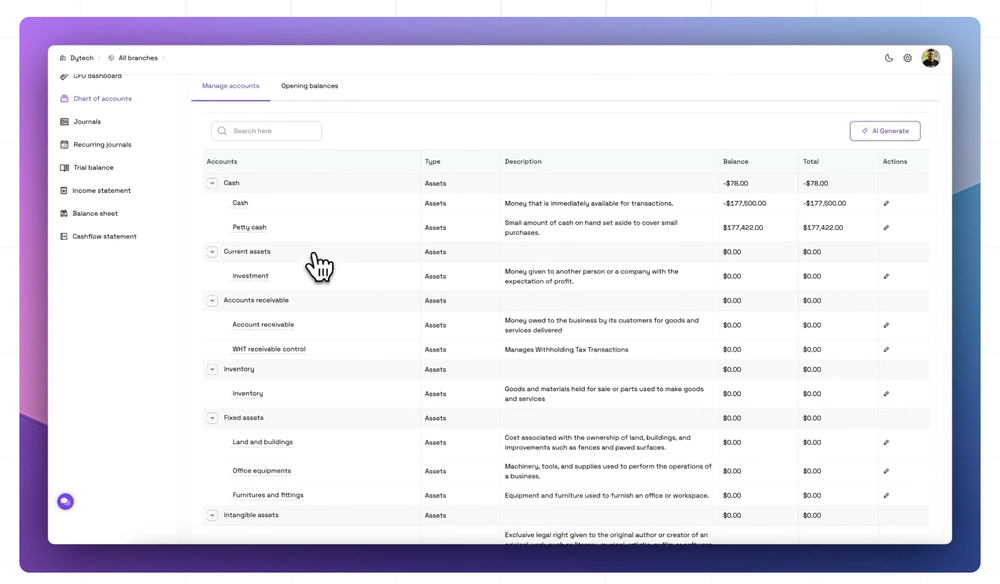1000x584 pixels.
Task: Open Recurring journals from the sidebar
Action: 100,144
